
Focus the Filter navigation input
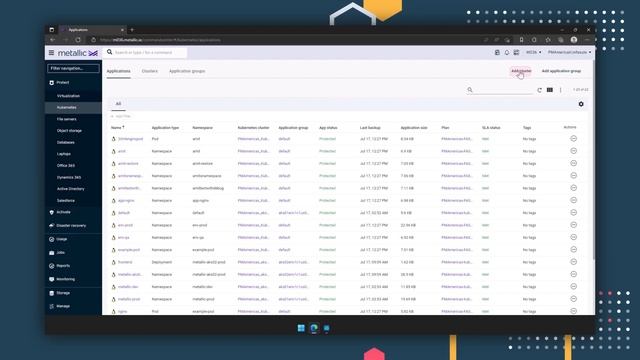(x=73, y=68)
